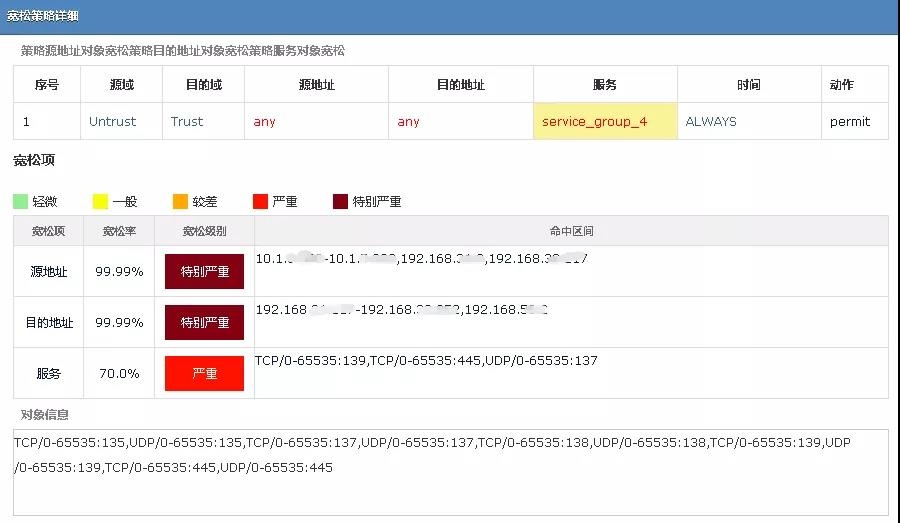
Task: Open the service_group_4 service link
Action: 594,122
